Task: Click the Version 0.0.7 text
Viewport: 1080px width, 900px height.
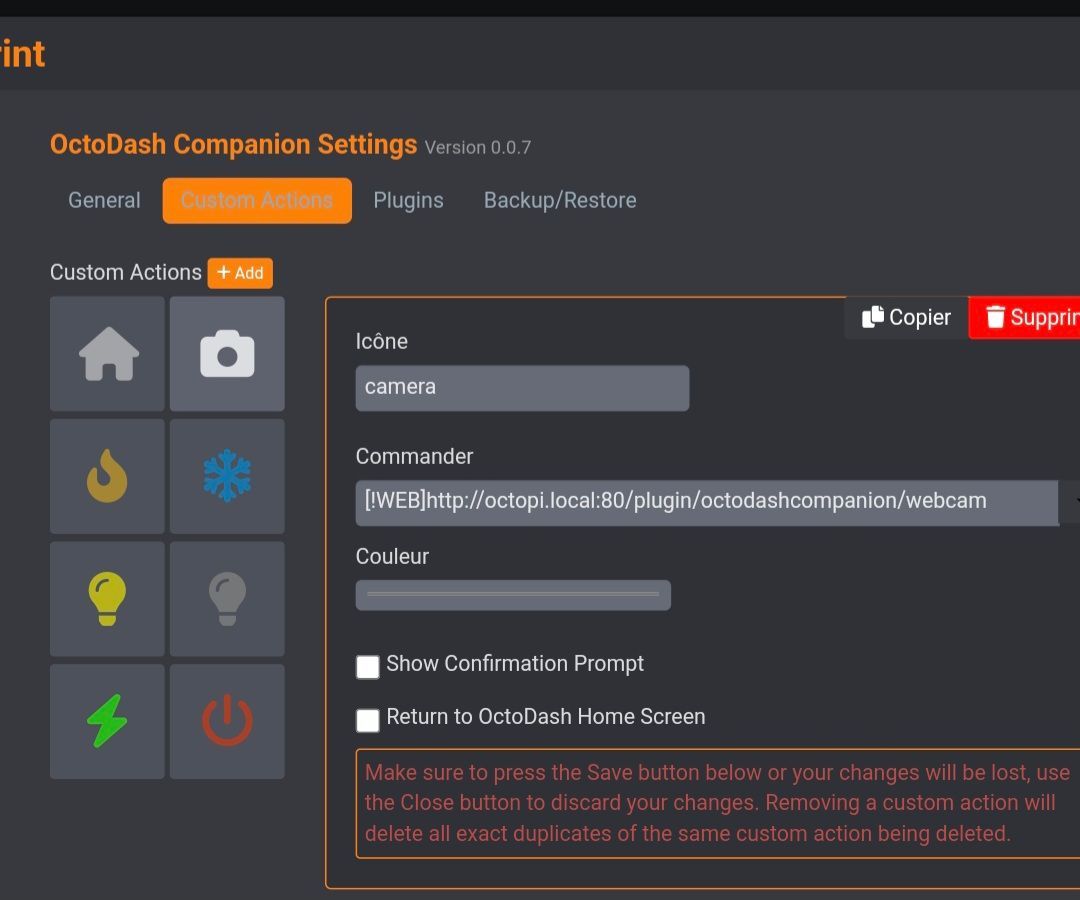Action: click(x=478, y=147)
